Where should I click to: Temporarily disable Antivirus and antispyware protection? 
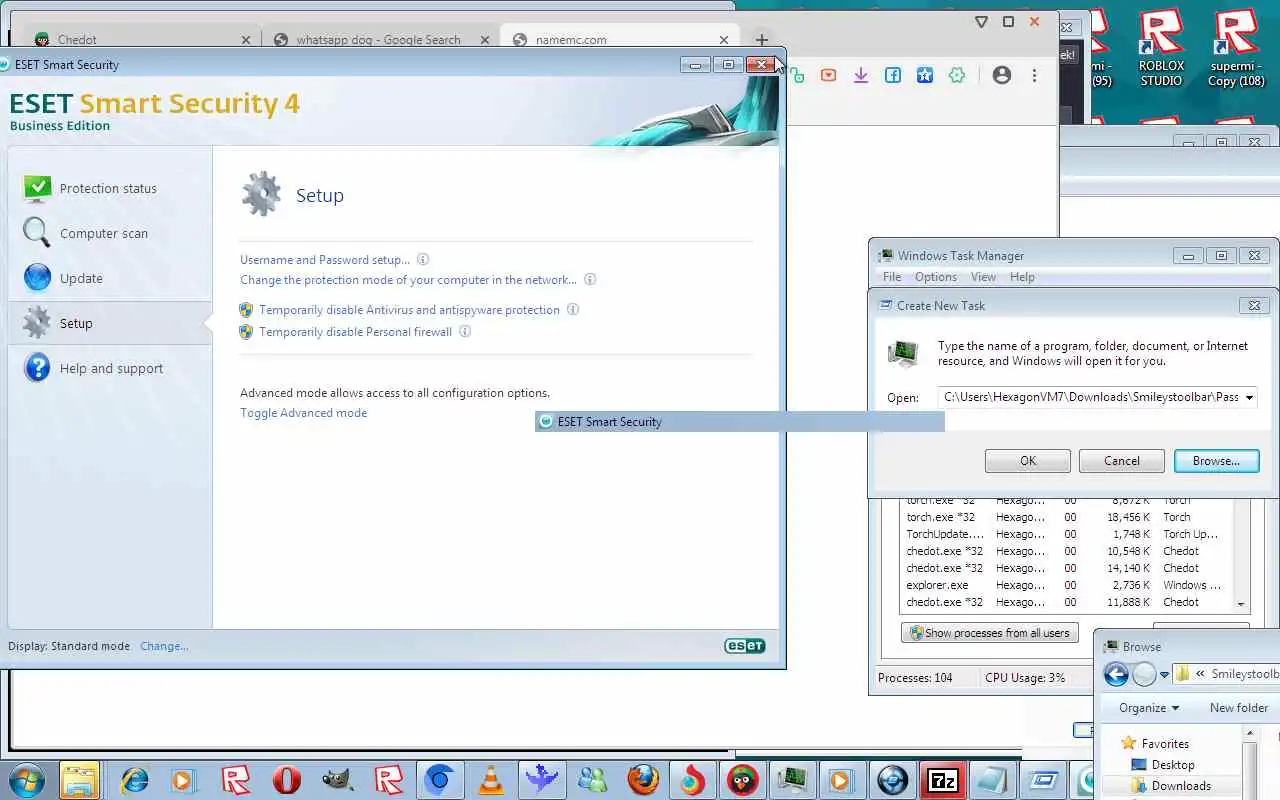tap(409, 310)
